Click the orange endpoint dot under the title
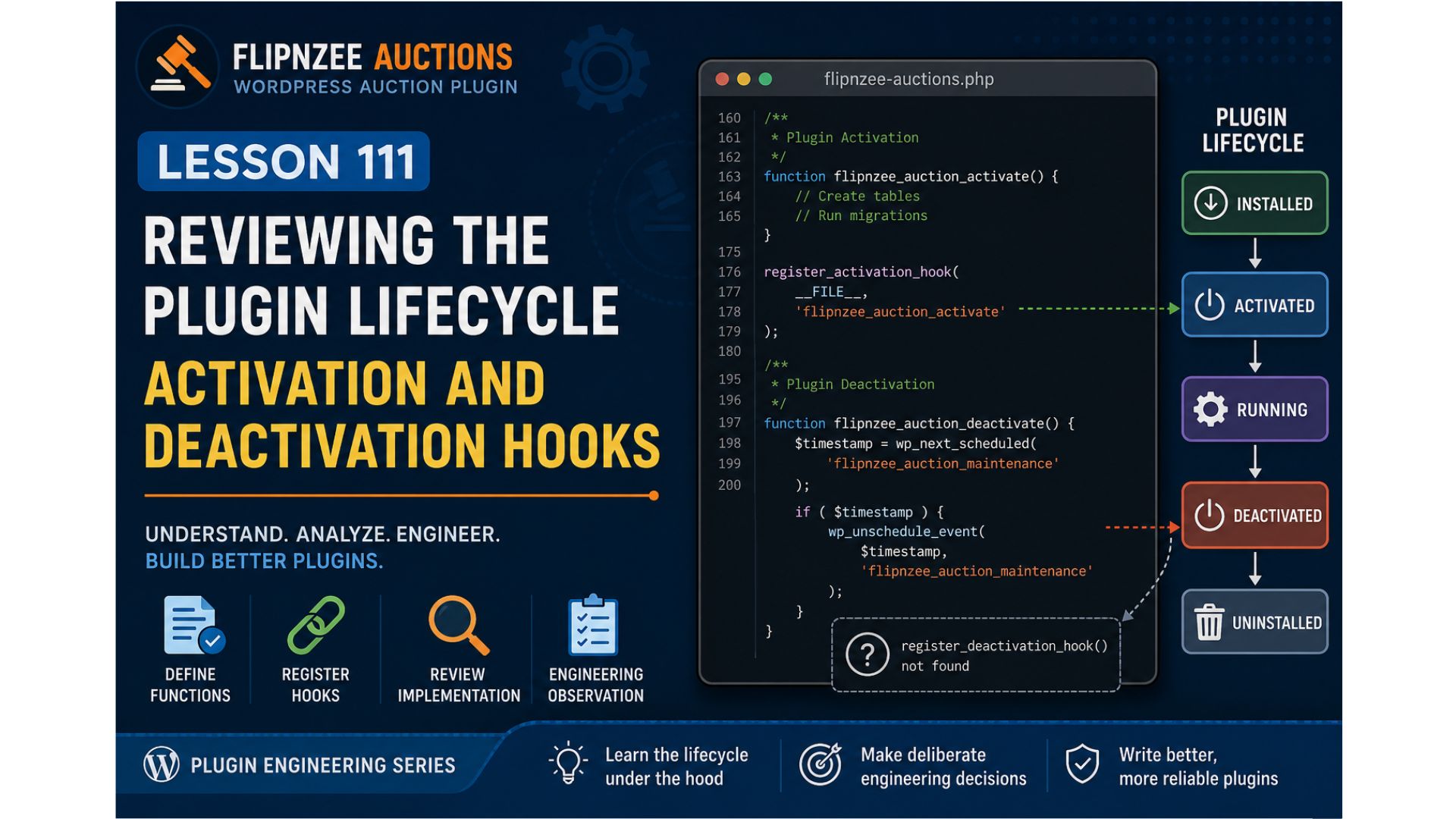 click(654, 496)
